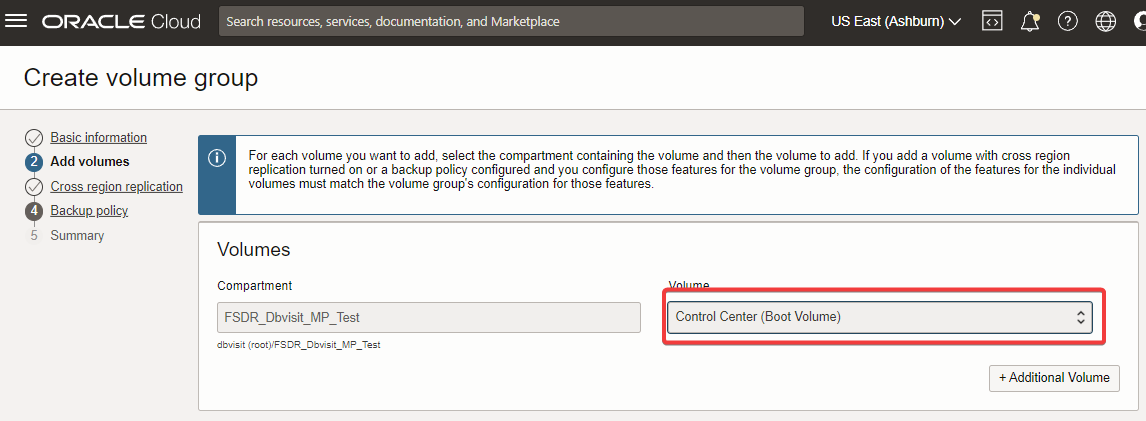
Task: Open the hamburger navigation menu
Action: [16, 21]
